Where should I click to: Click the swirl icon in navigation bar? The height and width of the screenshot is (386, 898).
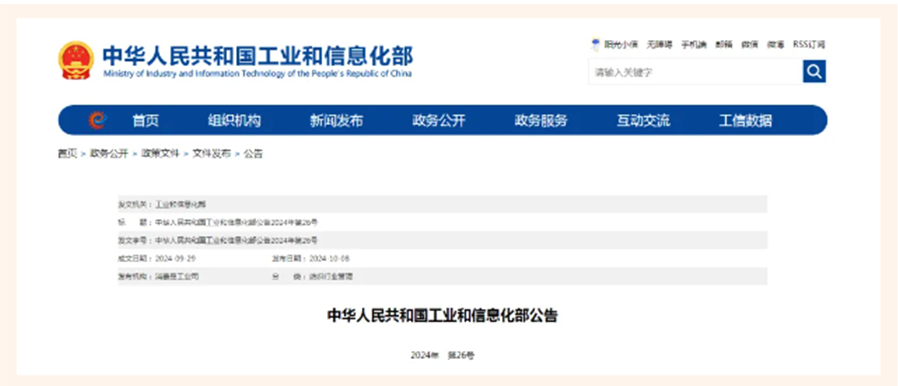pyautogui.click(x=97, y=120)
